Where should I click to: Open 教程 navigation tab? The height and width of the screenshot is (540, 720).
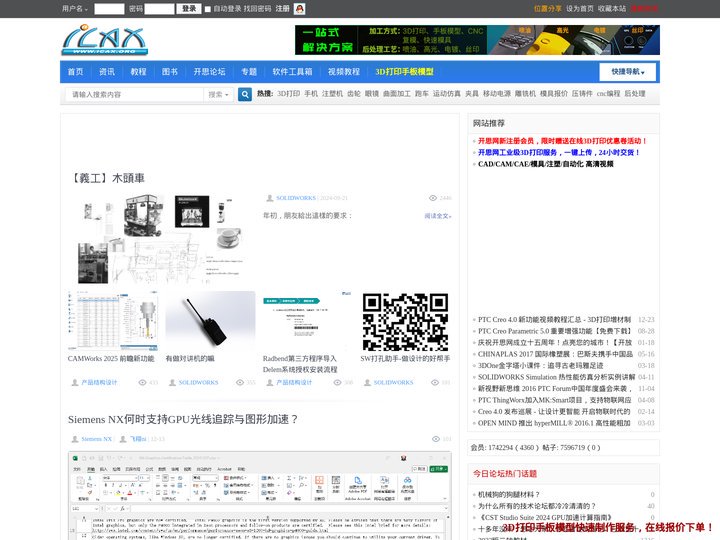coord(138,72)
